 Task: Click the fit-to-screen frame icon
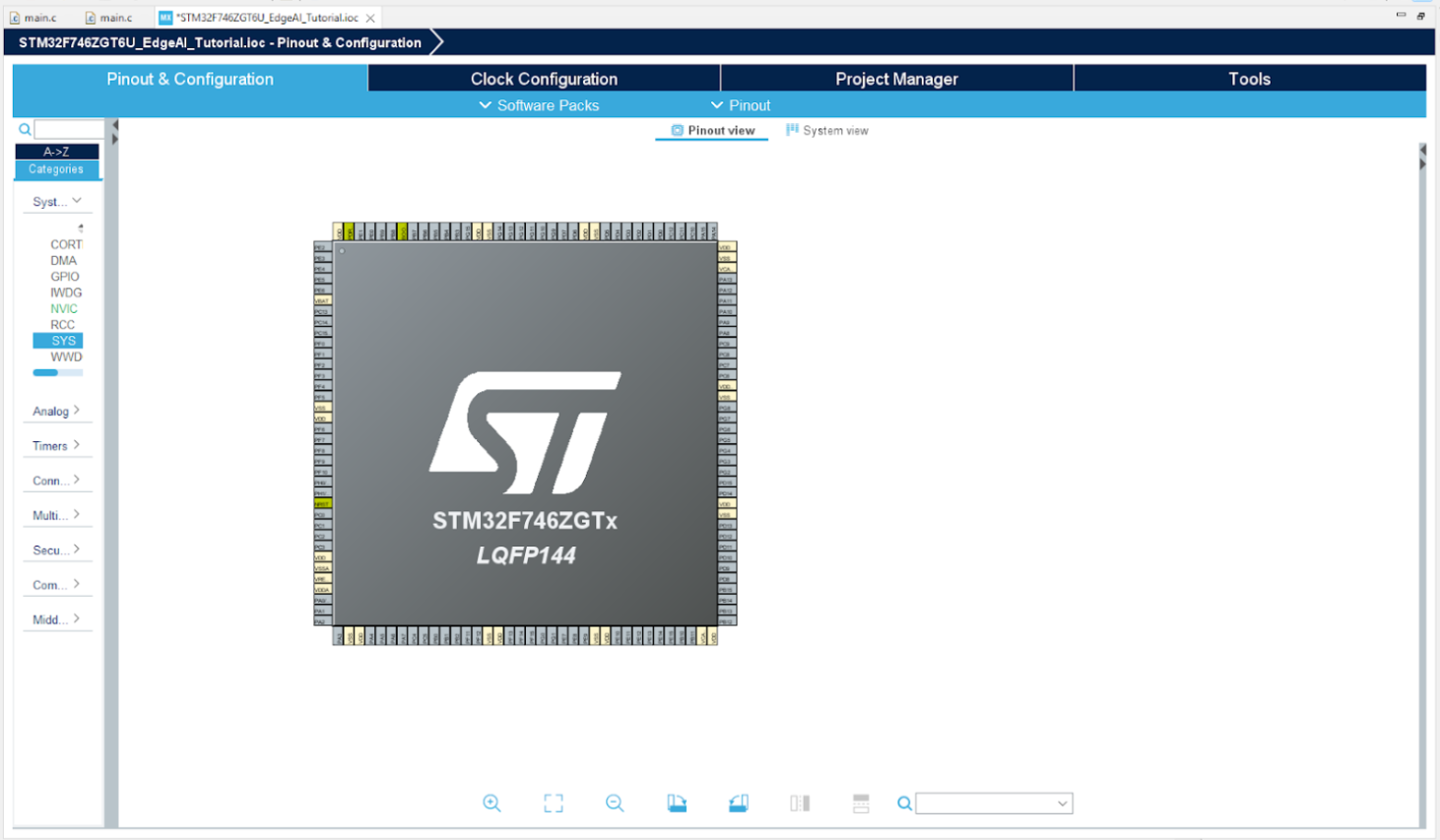click(554, 804)
